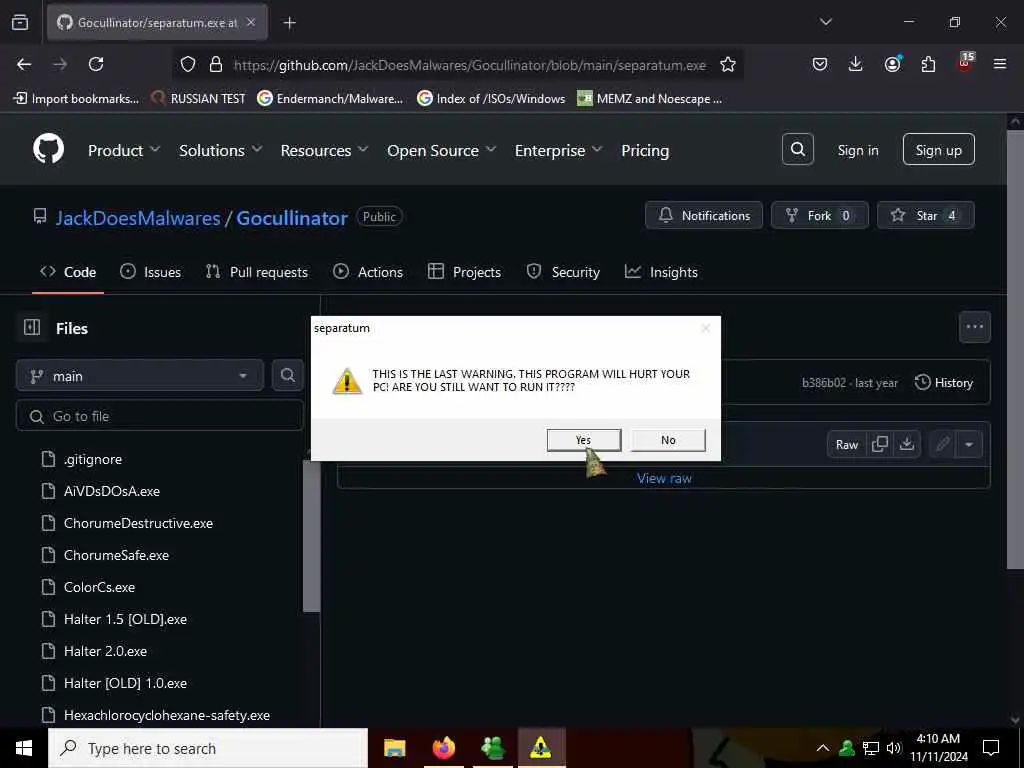Viewport: 1024px width, 768px height.
Task: Open the Firefox hamburger menu
Action: 1000,64
